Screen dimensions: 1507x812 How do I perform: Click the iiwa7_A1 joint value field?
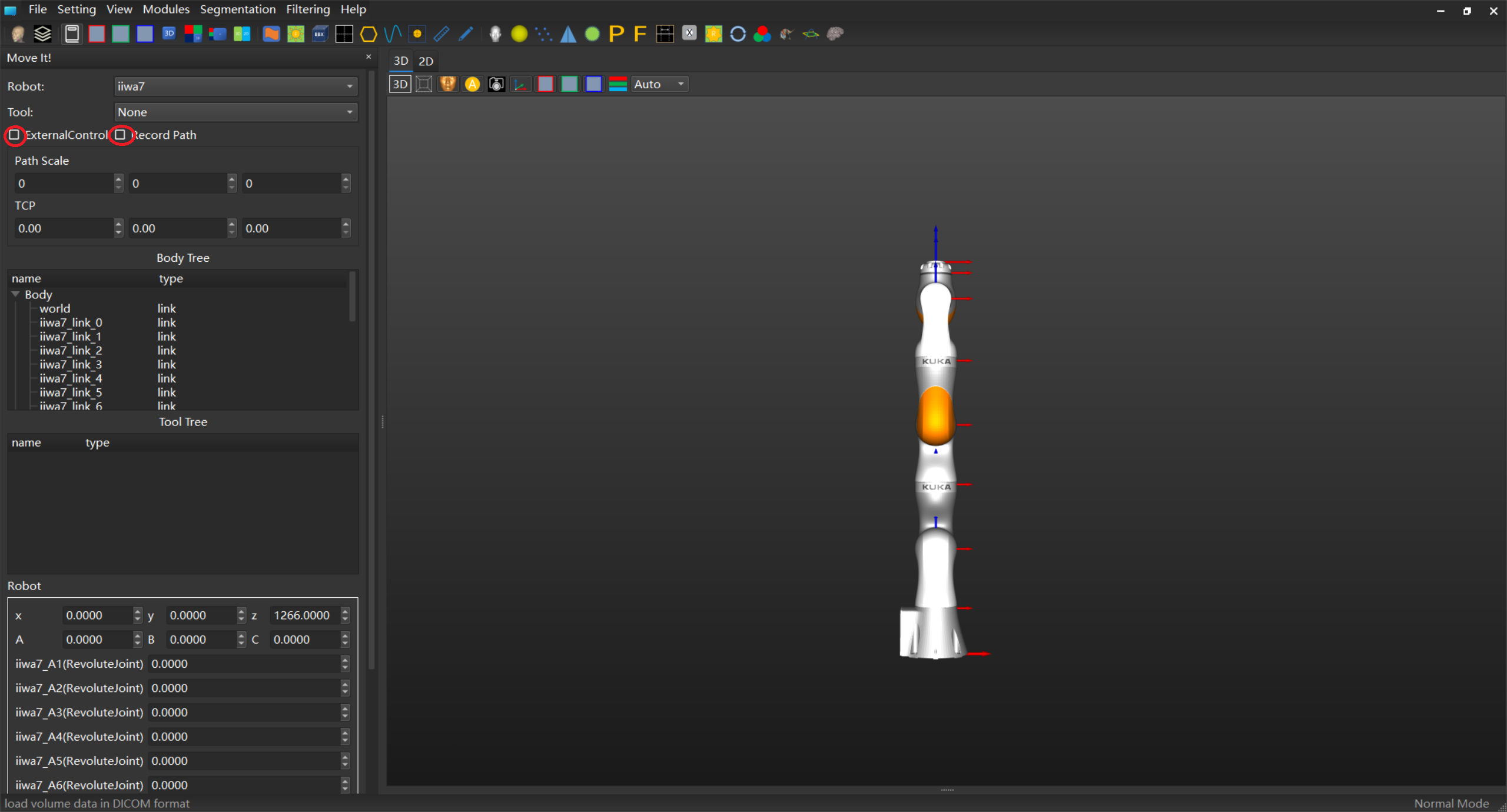(244, 664)
